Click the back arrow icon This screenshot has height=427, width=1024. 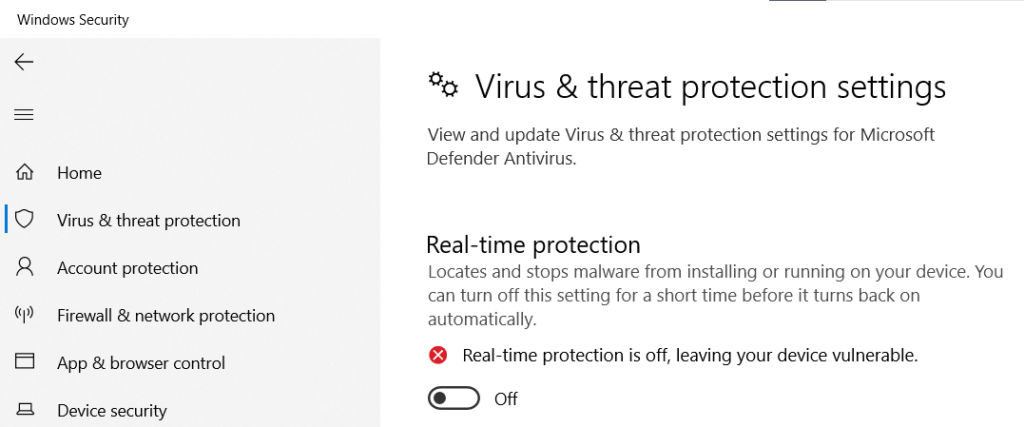[x=24, y=62]
